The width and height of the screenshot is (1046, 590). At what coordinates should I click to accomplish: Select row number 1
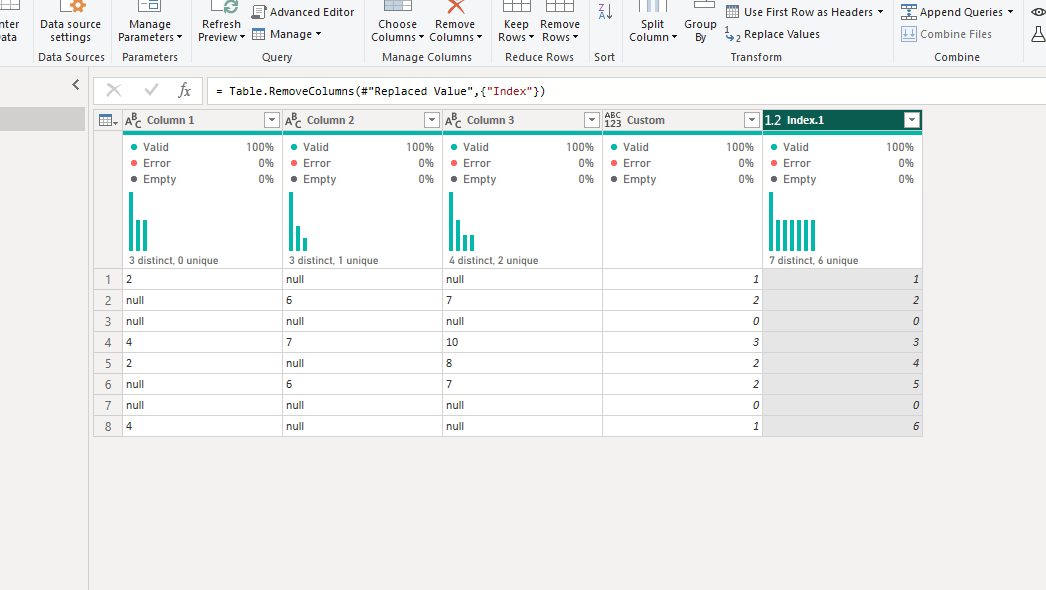[x=108, y=280]
